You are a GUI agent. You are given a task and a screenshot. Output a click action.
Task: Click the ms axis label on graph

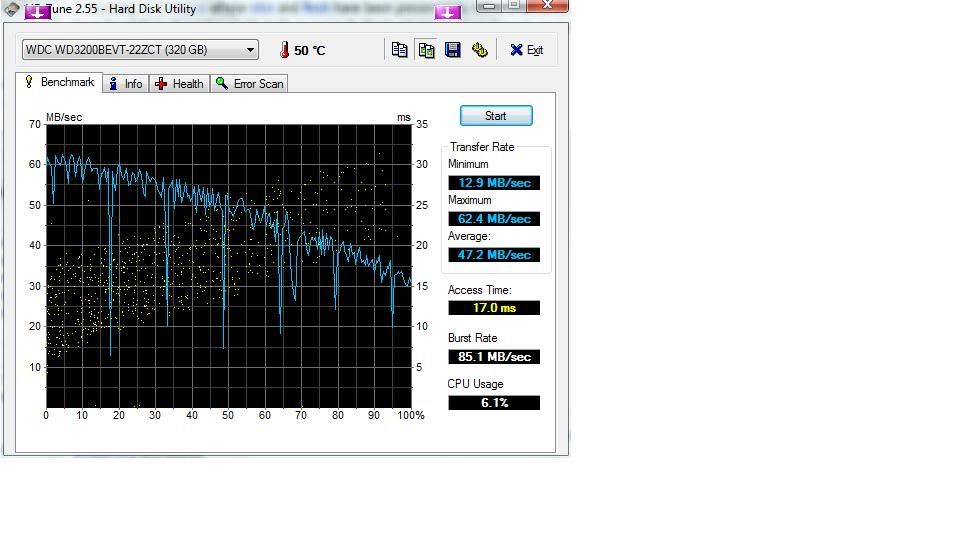coord(403,117)
